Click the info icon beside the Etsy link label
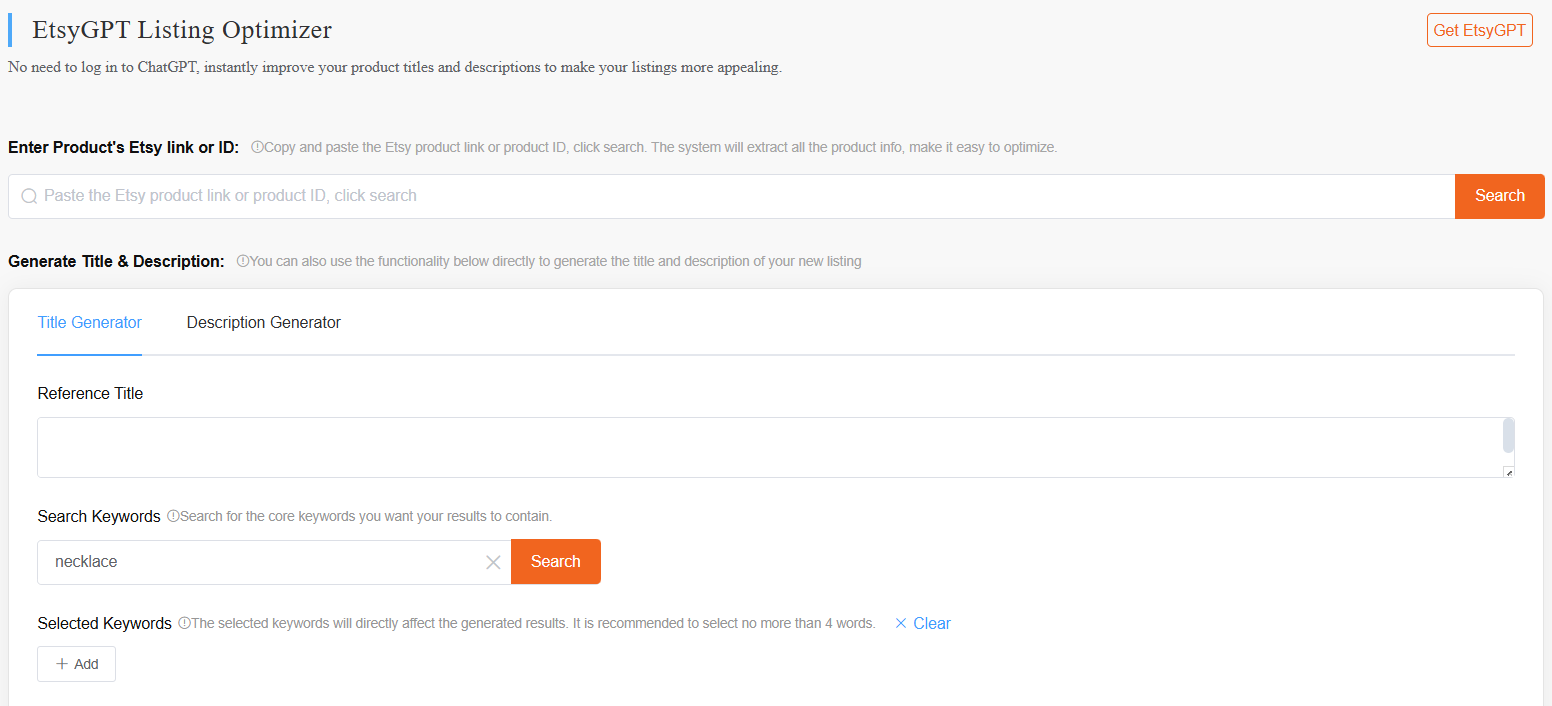 coord(256,146)
